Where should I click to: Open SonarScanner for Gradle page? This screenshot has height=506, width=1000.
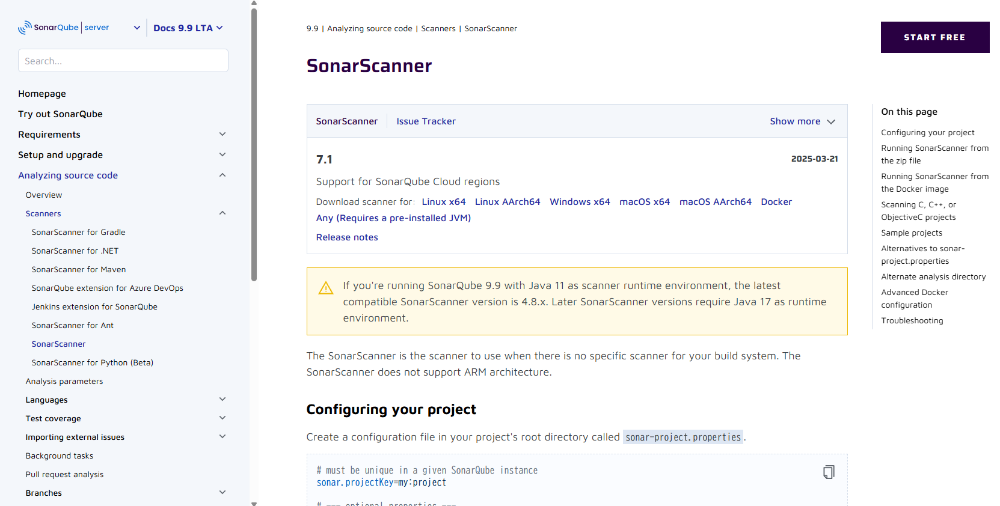tap(78, 232)
